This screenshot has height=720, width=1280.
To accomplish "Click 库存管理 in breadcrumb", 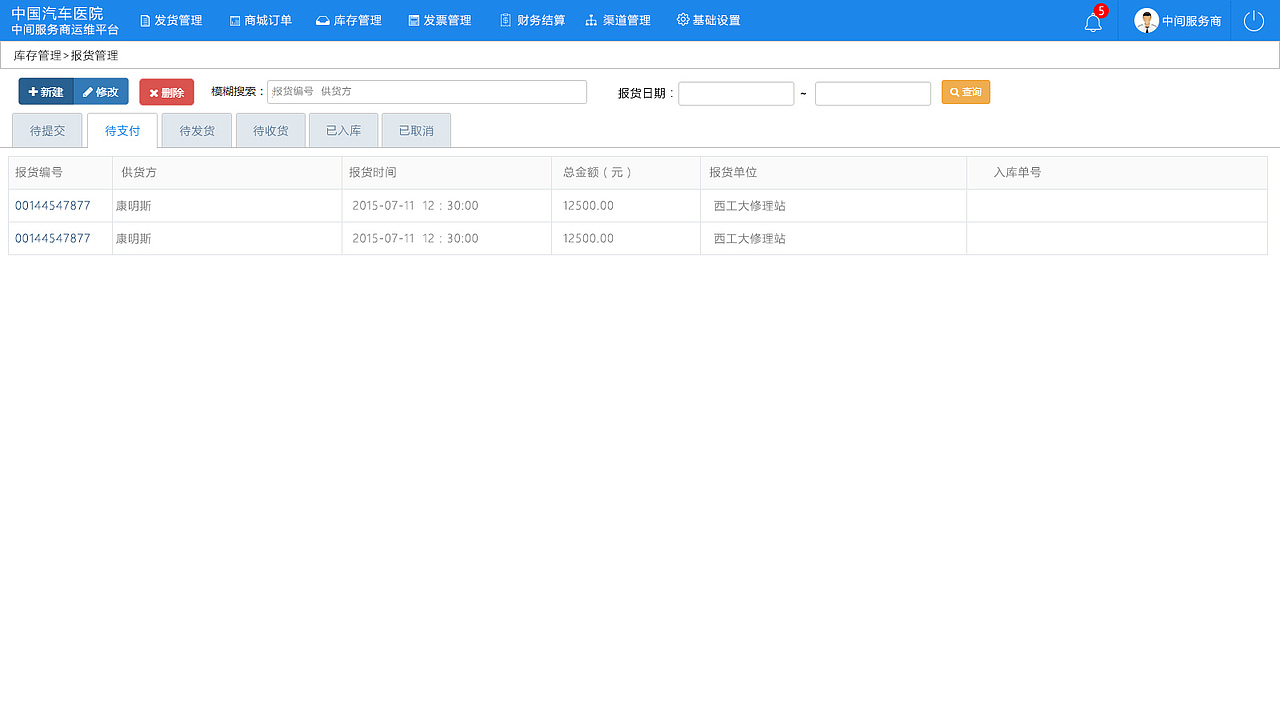I will (x=38, y=56).
